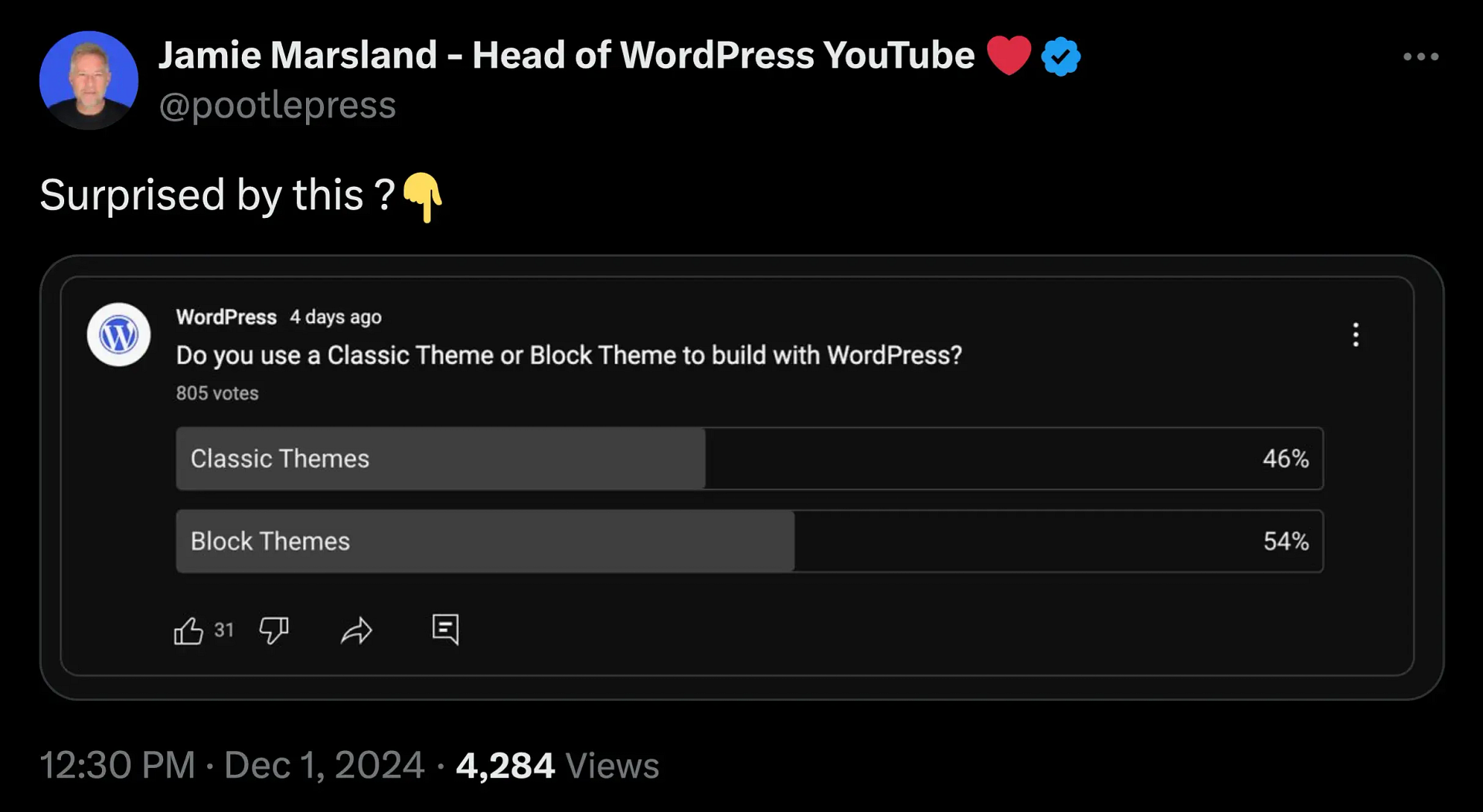Click the blue verified badge
The image size is (1483, 812).
click(x=1060, y=56)
